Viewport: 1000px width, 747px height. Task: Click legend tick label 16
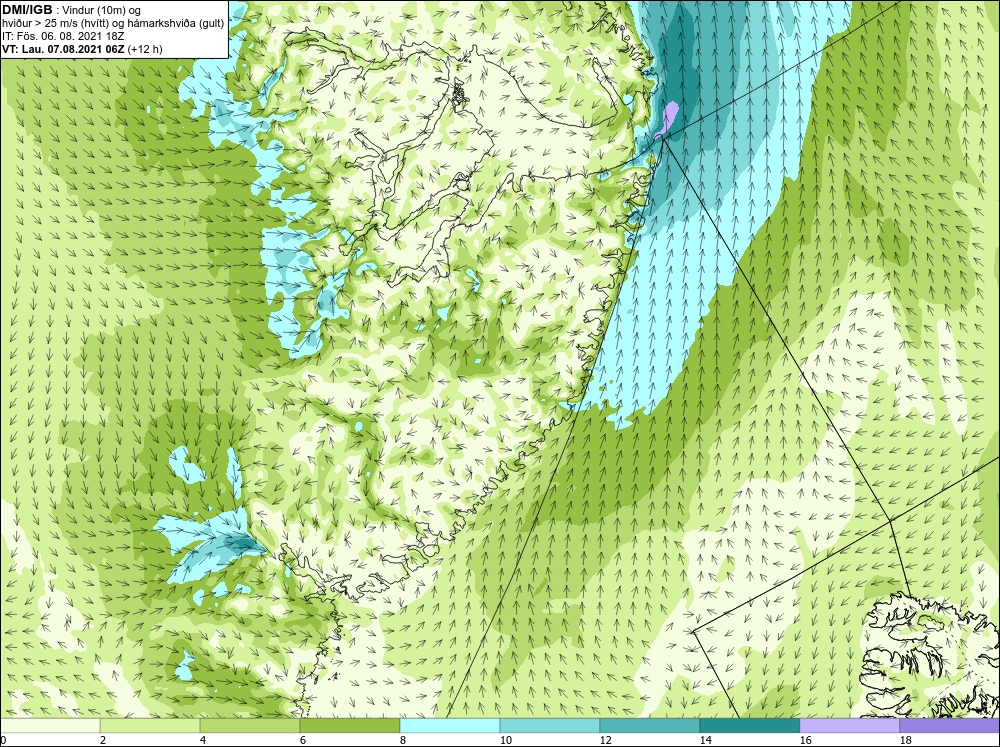coord(805,740)
